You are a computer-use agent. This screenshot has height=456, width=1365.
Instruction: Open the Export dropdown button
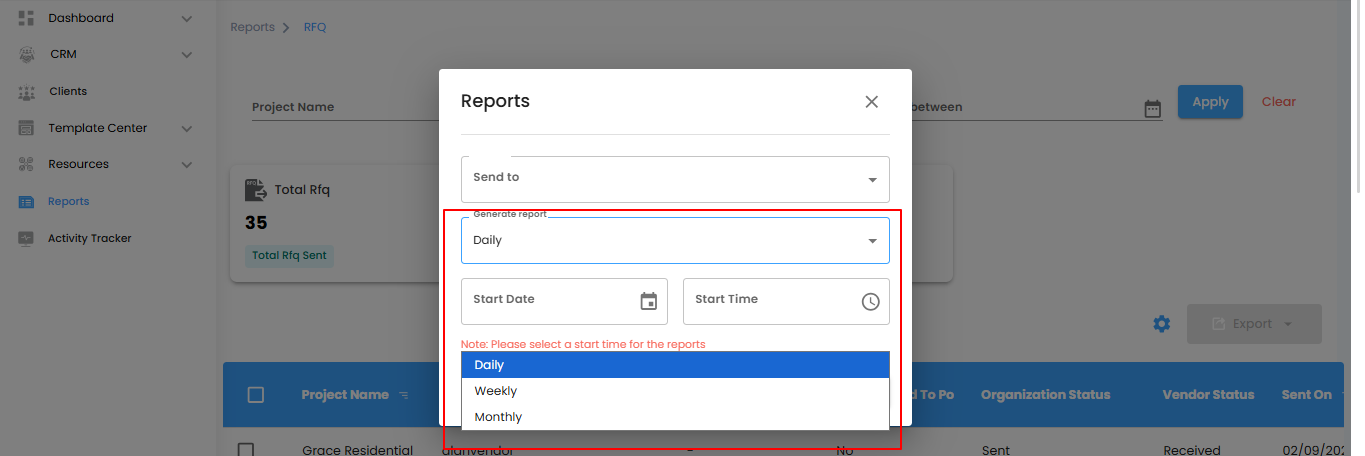click(x=1254, y=324)
